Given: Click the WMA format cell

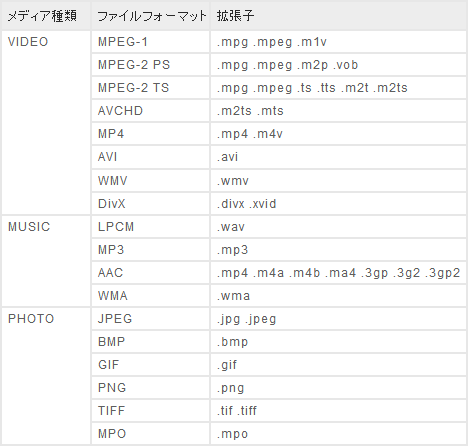Looking at the screenshot, I should point(151,296).
